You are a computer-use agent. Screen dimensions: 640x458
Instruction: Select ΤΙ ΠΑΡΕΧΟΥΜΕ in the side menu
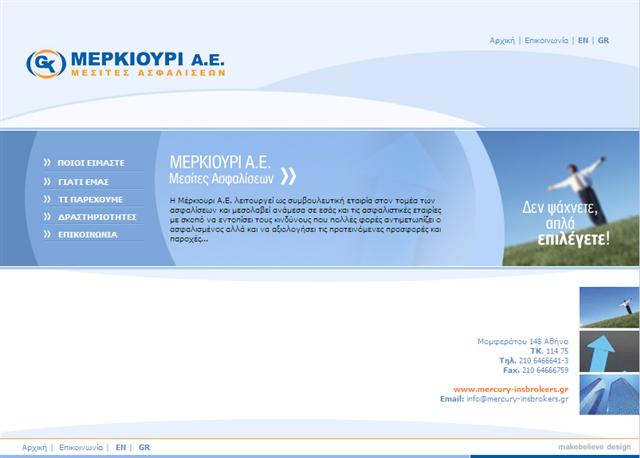[90, 200]
